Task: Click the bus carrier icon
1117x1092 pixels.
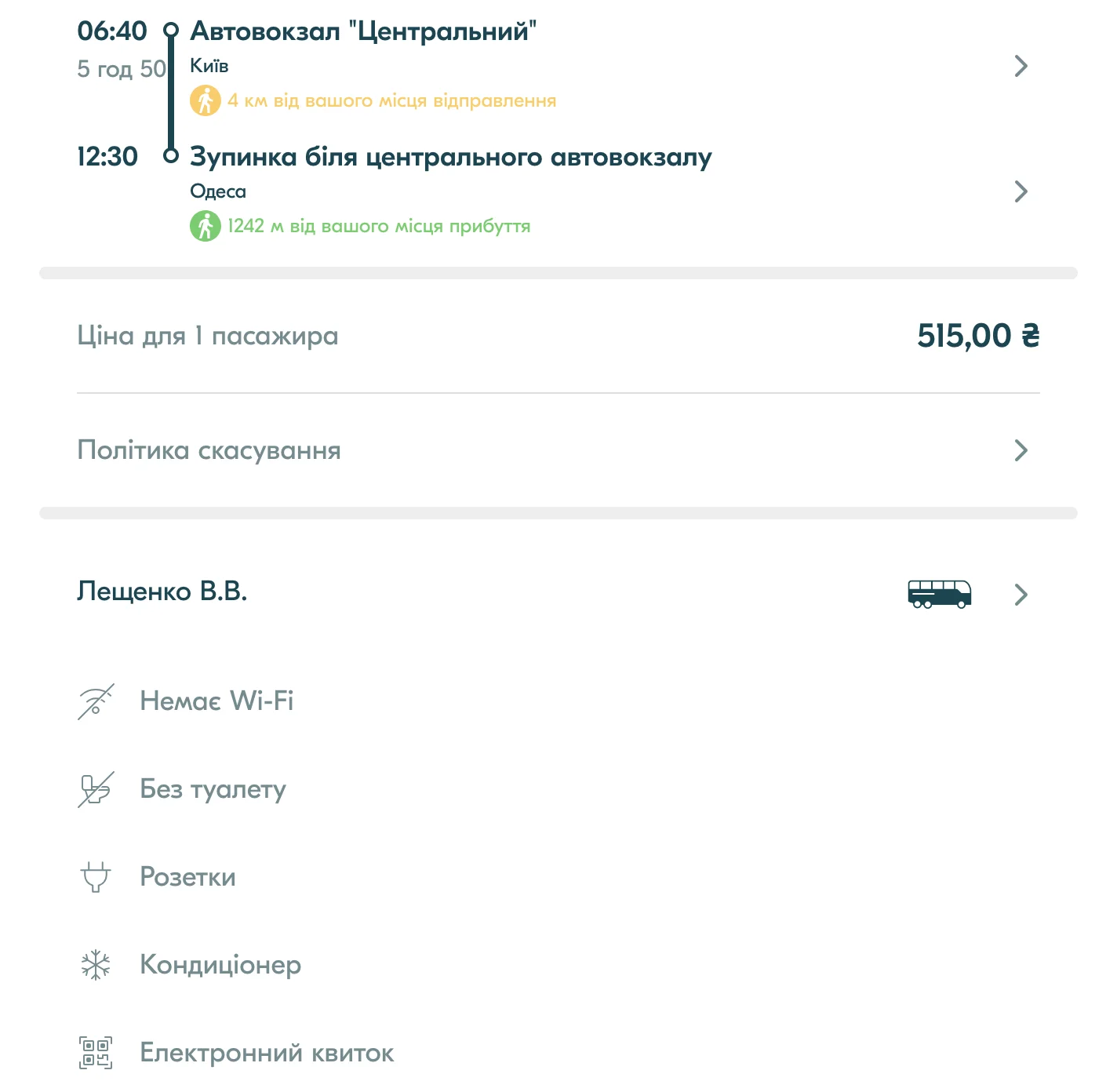Action: [x=939, y=594]
